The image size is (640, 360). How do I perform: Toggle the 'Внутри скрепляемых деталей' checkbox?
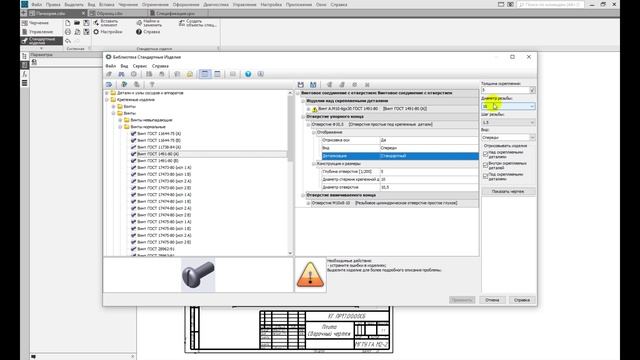tap(485, 165)
